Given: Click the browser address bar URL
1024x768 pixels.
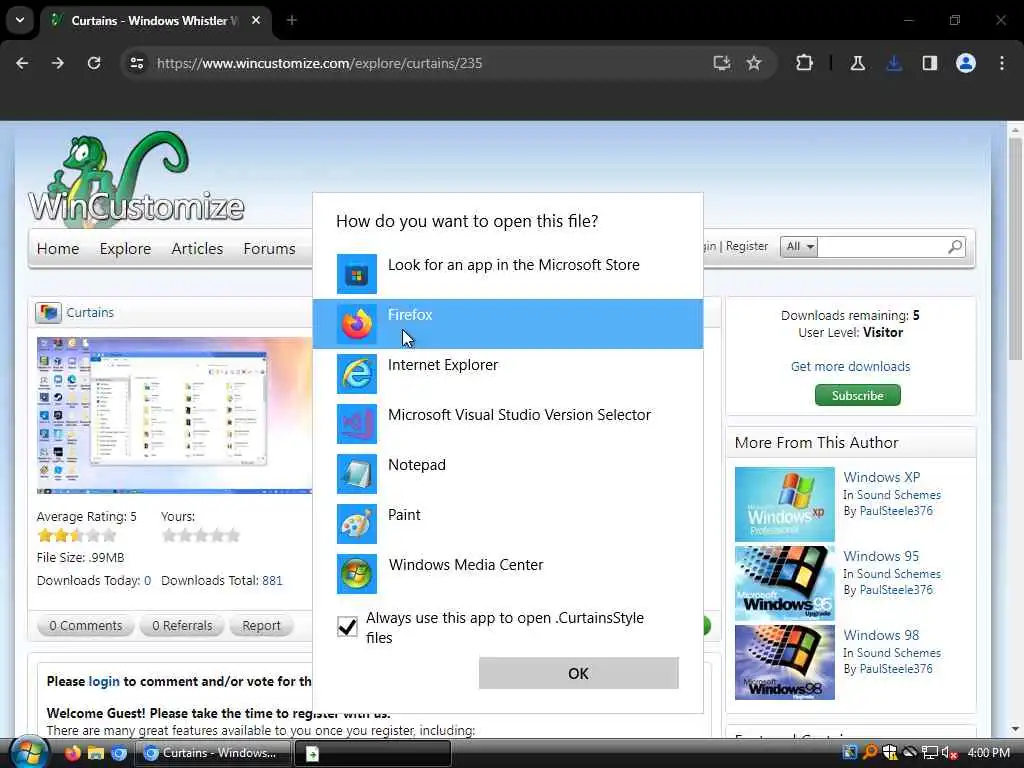Looking at the screenshot, I should coord(319,63).
